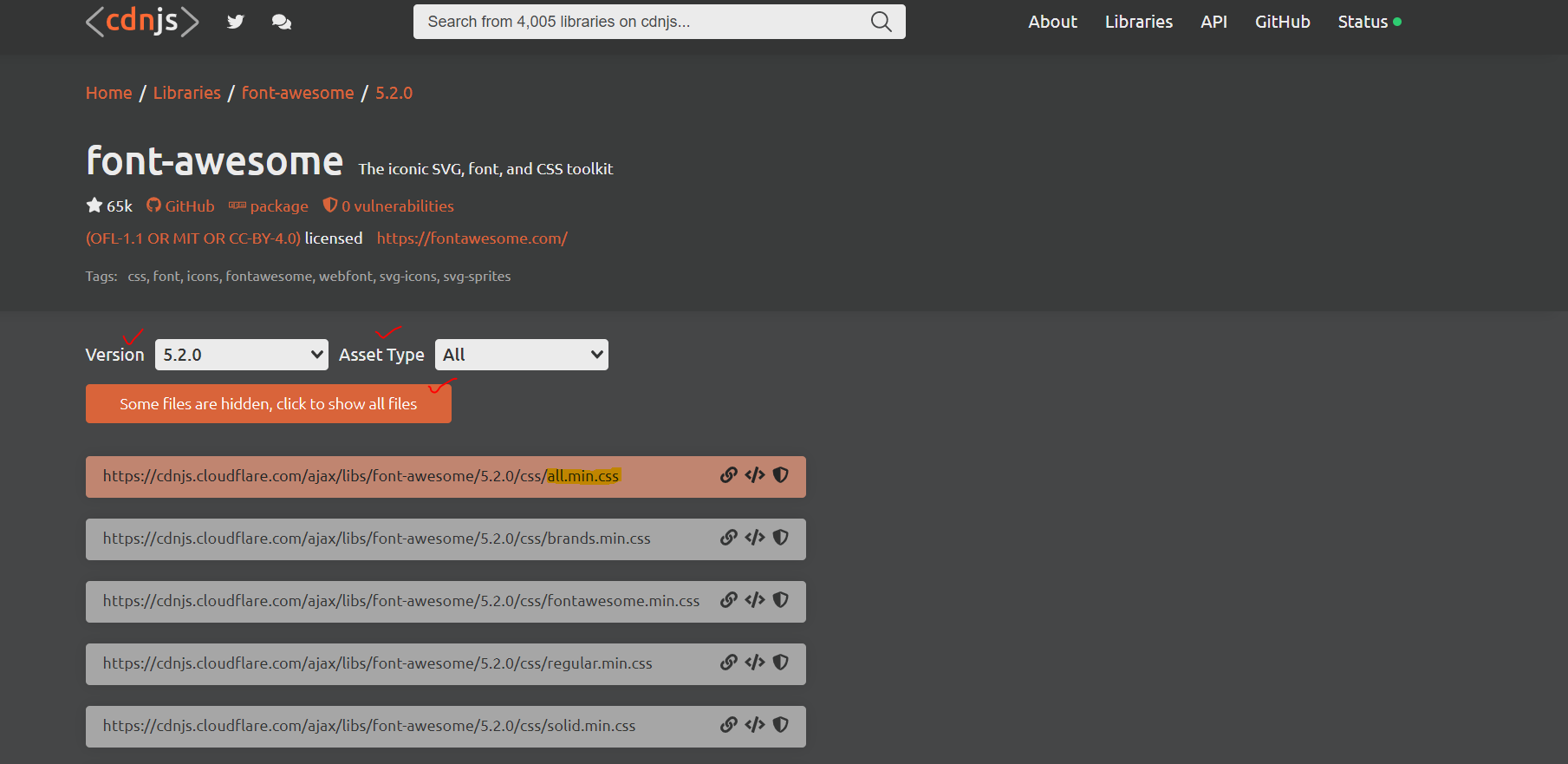
Task: Copy SRI shield icon for regular.min.css
Action: [780, 663]
